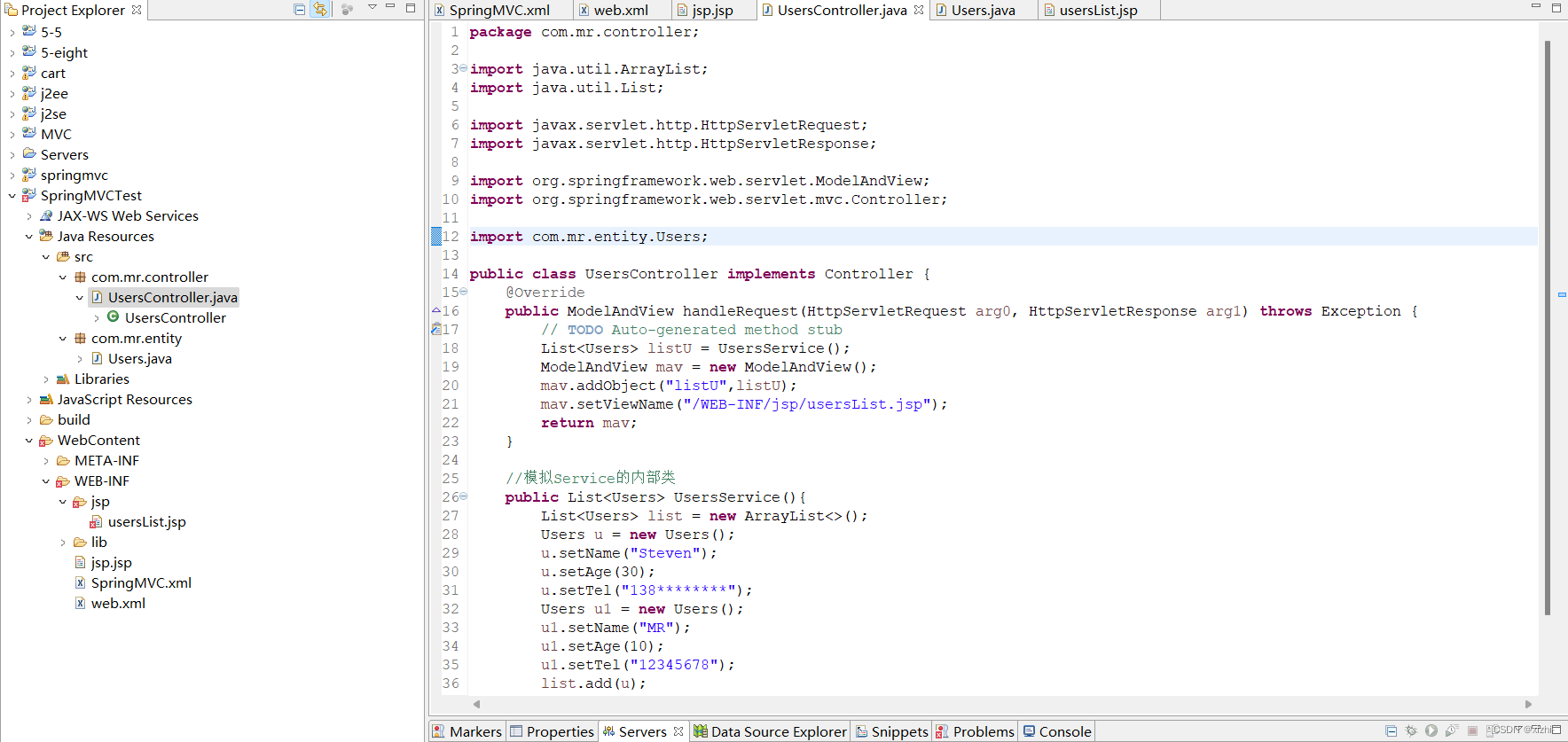Select the build folder icon

coord(46,419)
